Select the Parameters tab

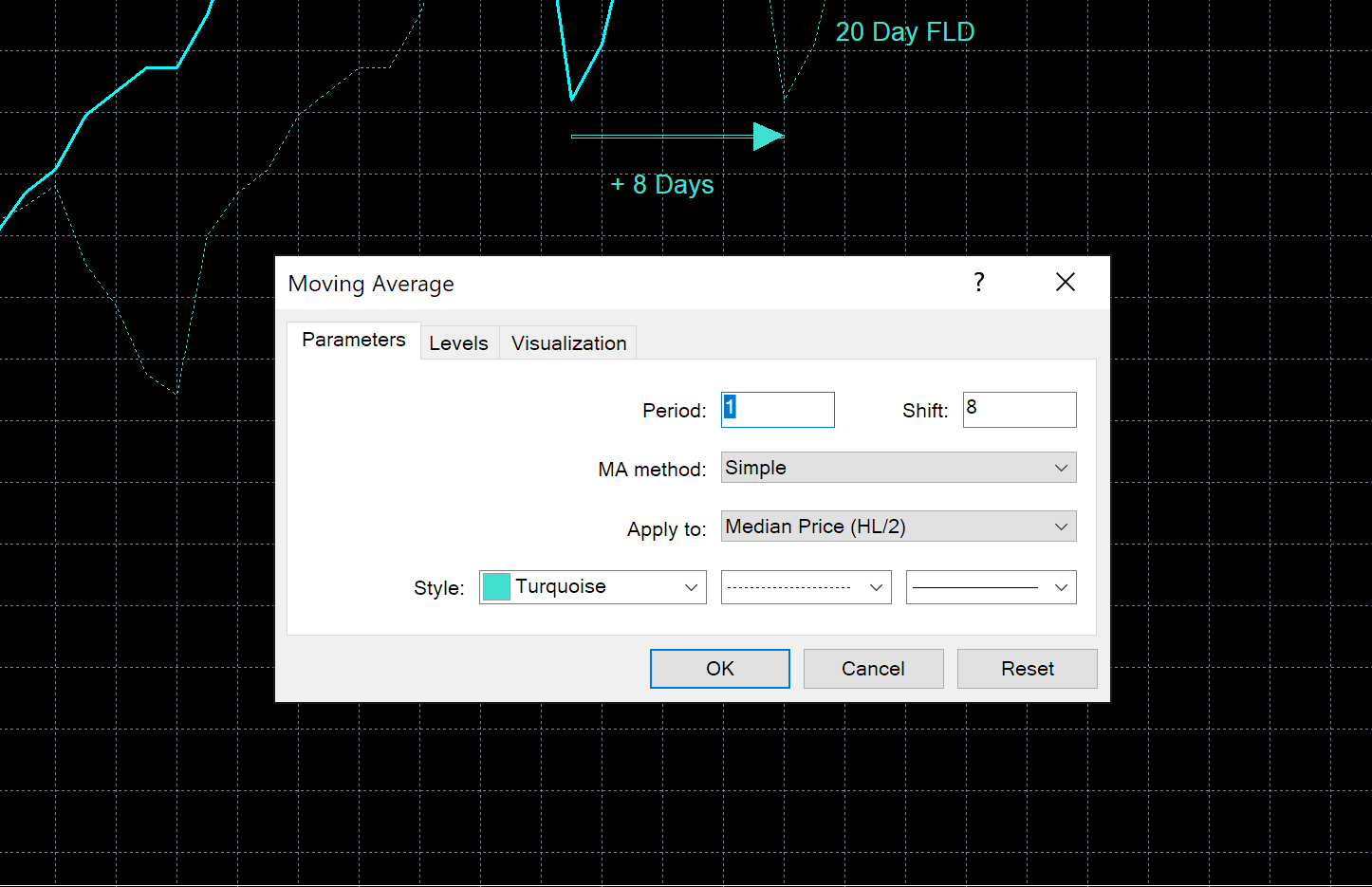tap(353, 340)
